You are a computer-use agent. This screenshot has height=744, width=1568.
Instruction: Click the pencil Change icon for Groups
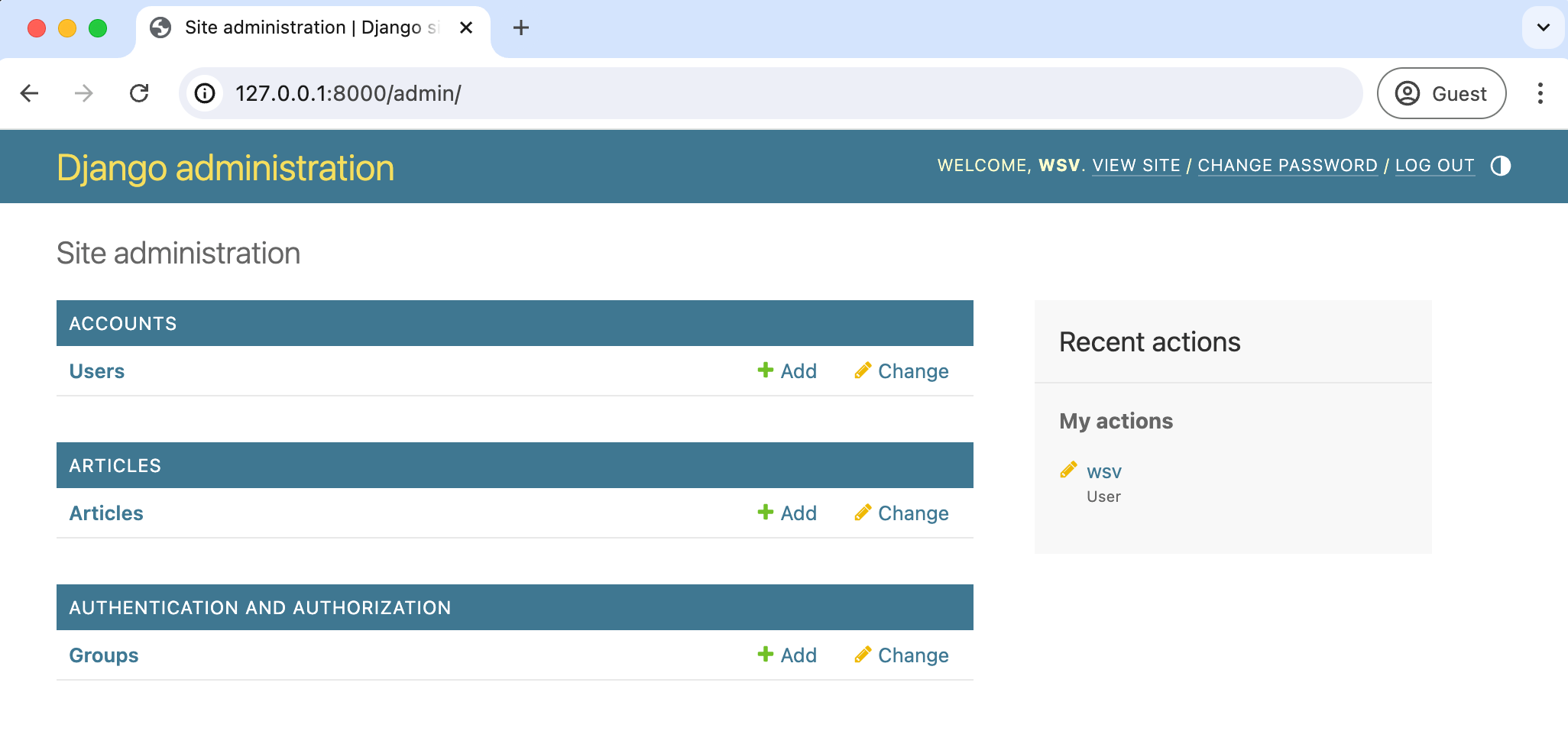tap(863, 655)
